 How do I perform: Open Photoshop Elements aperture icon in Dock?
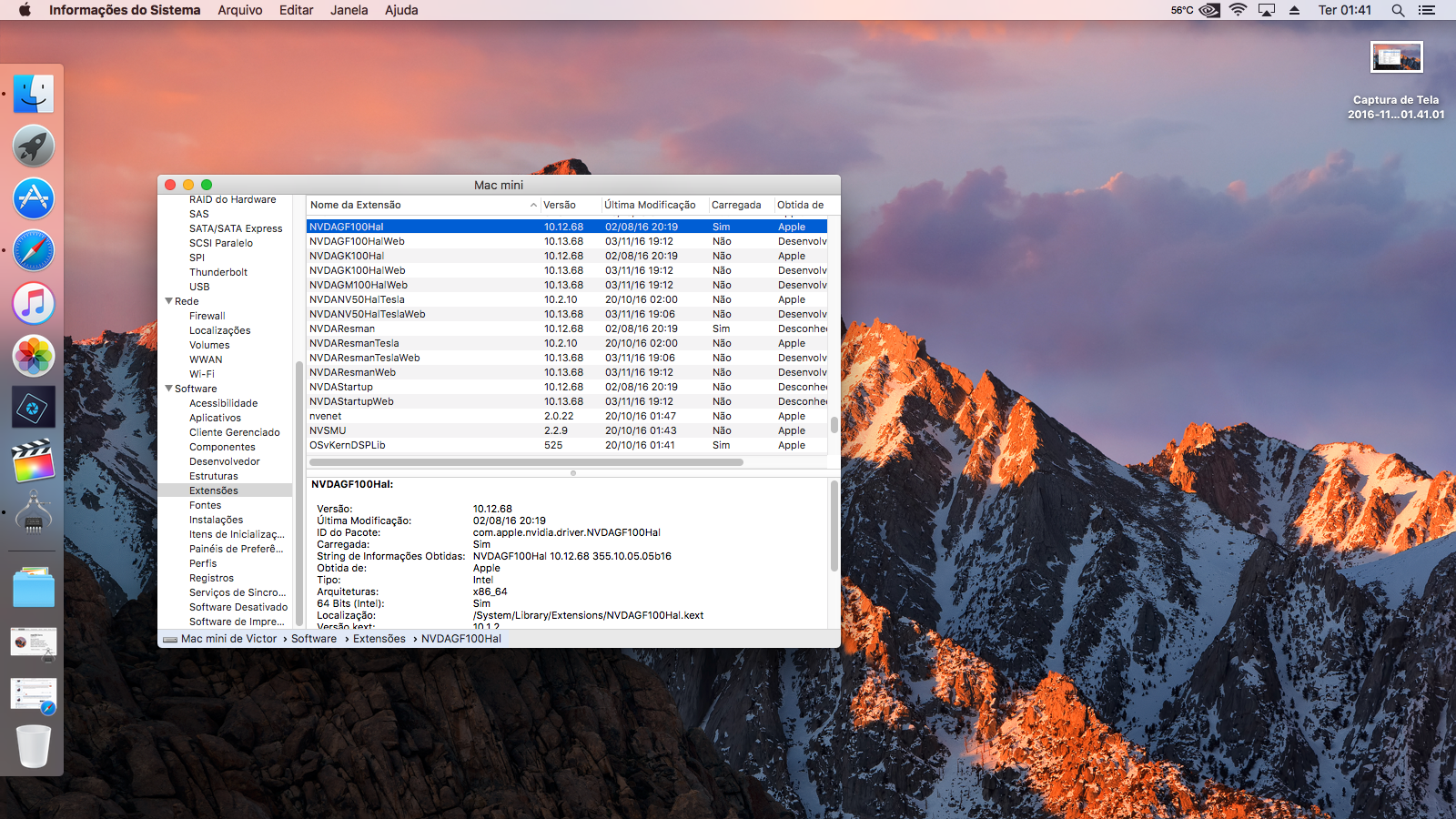pos(34,408)
